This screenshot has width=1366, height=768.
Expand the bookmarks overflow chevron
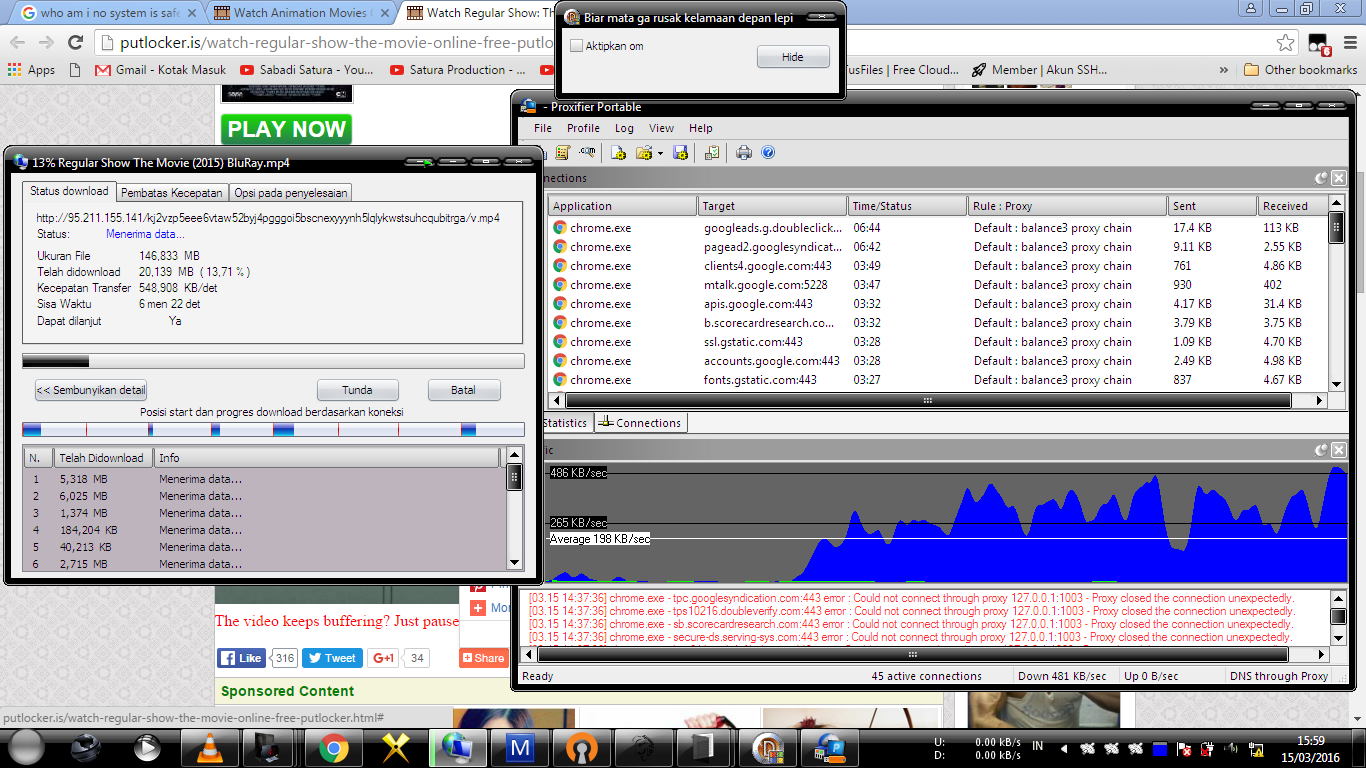point(1224,70)
